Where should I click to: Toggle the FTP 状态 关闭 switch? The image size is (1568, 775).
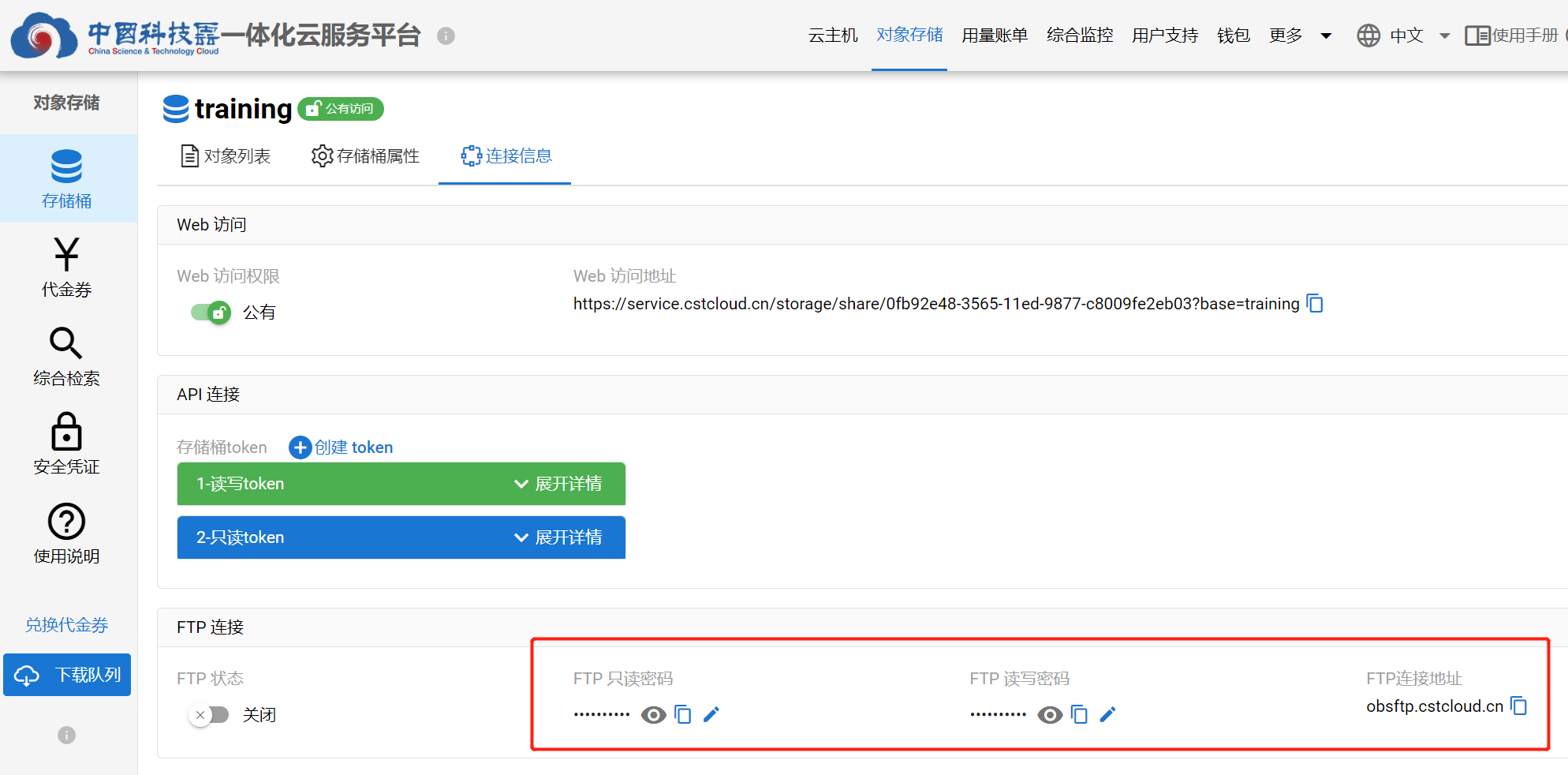(x=209, y=715)
